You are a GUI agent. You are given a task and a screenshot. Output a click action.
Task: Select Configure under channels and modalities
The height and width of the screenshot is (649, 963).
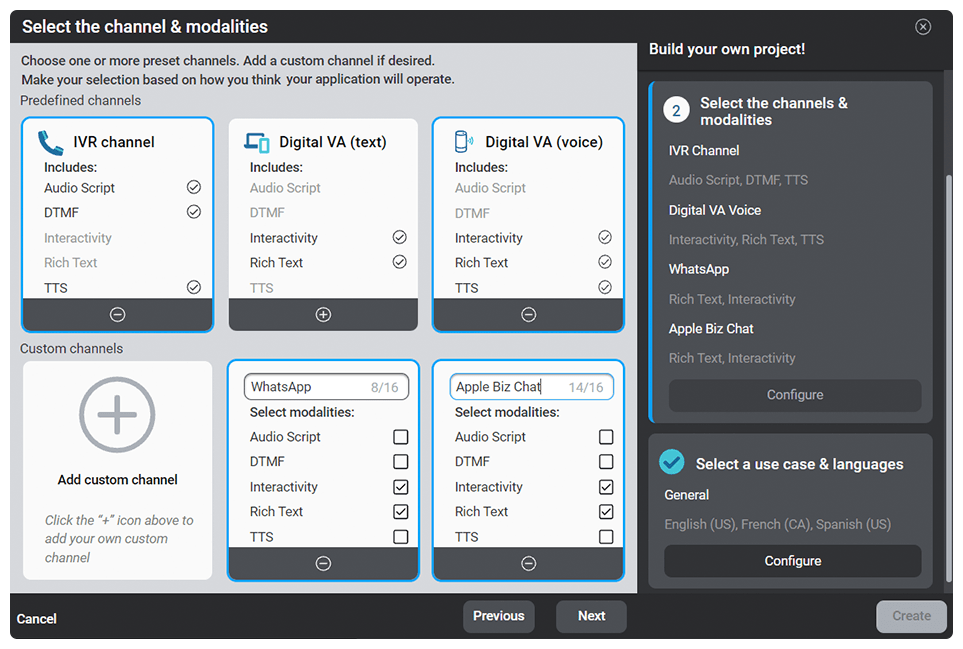793,395
